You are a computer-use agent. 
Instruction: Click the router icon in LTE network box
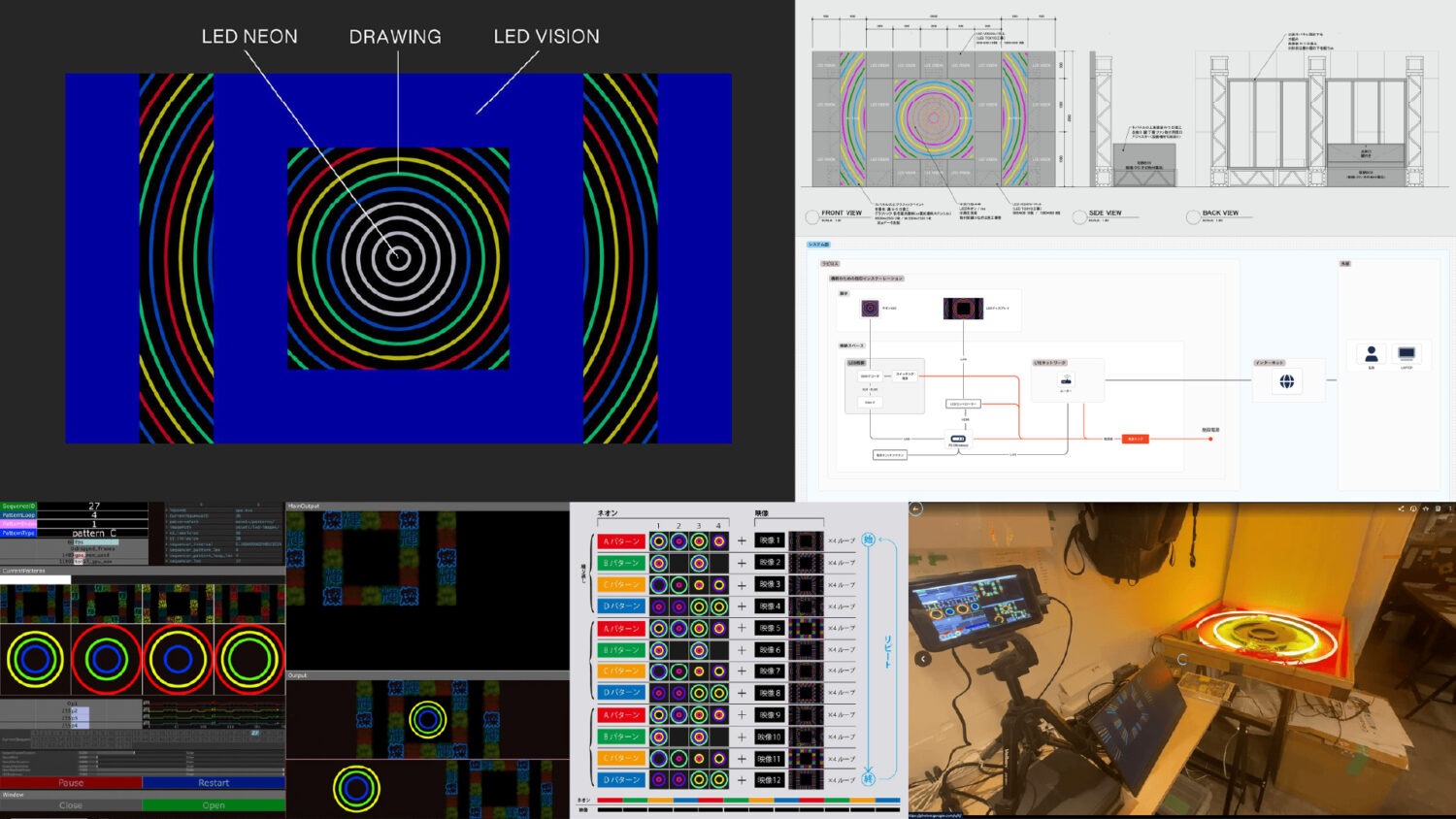tap(1066, 380)
